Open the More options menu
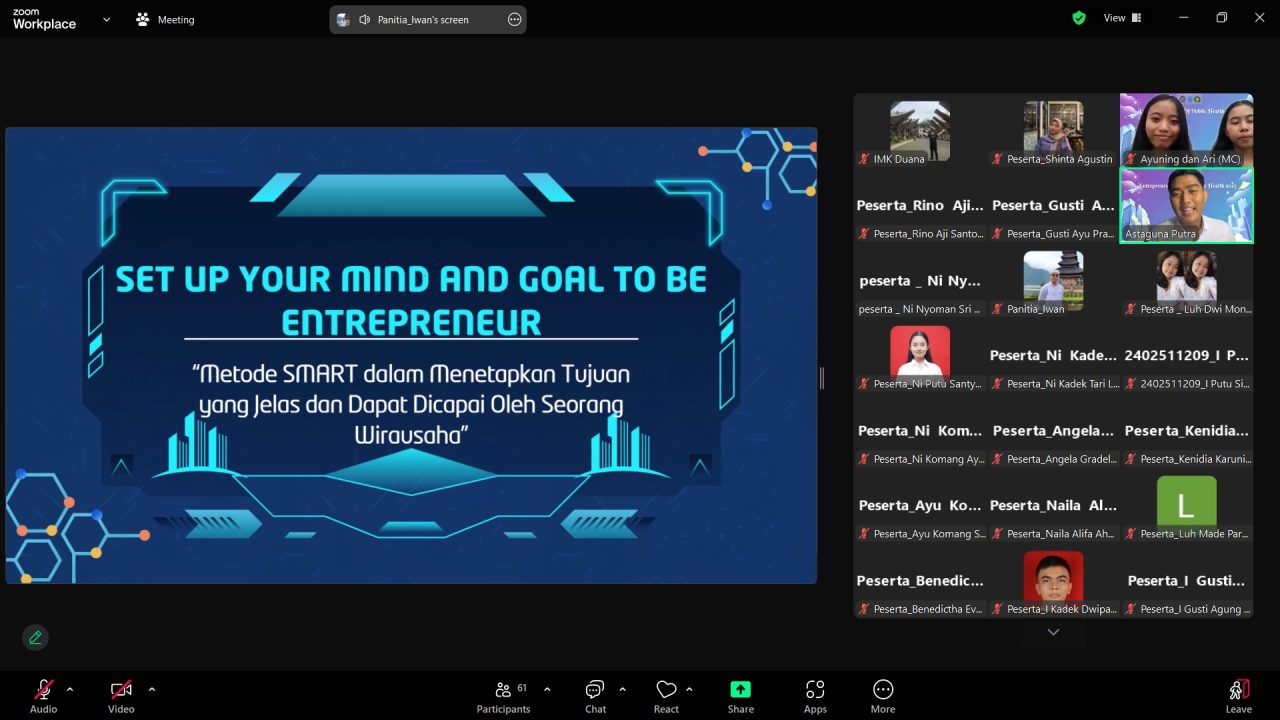 [x=882, y=696]
